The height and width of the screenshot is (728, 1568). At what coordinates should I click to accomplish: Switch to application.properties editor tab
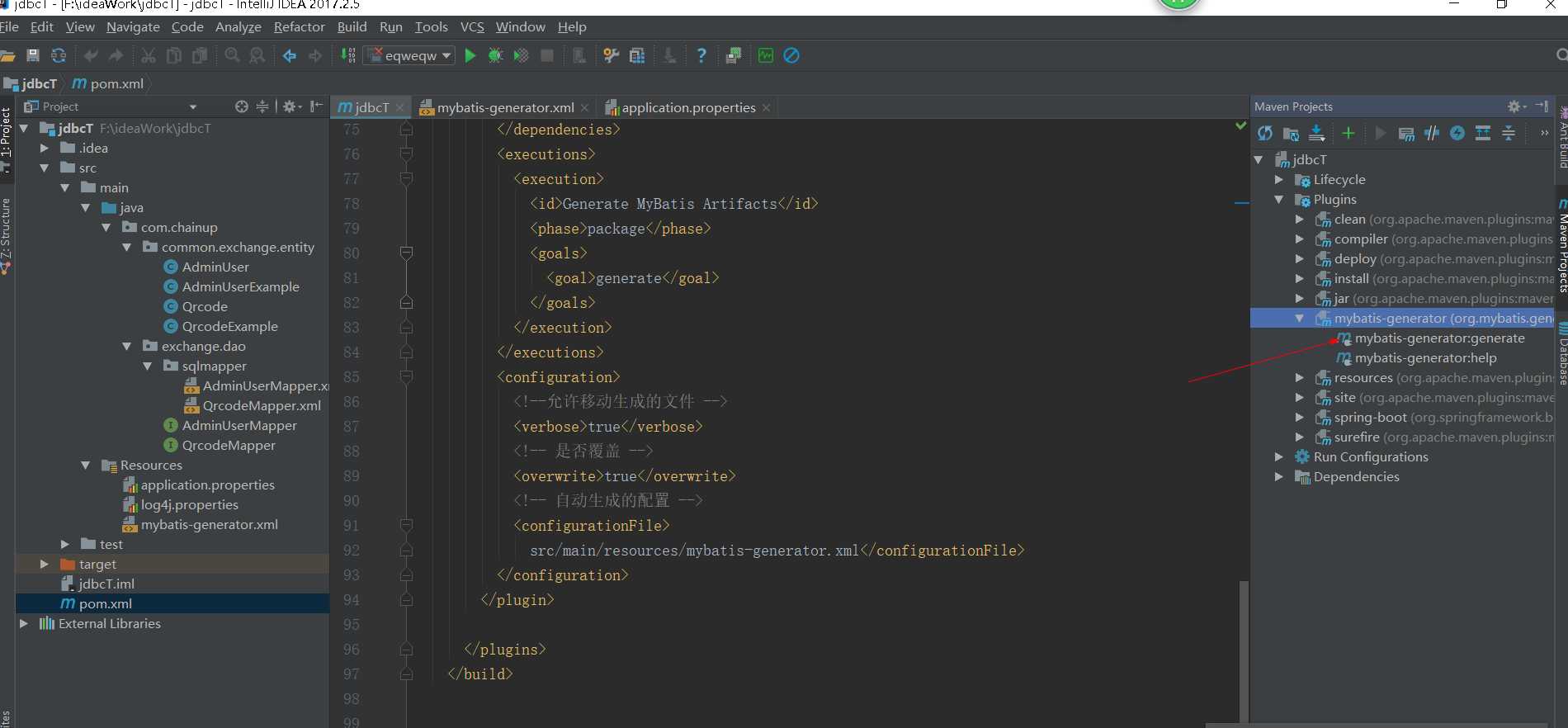point(688,107)
